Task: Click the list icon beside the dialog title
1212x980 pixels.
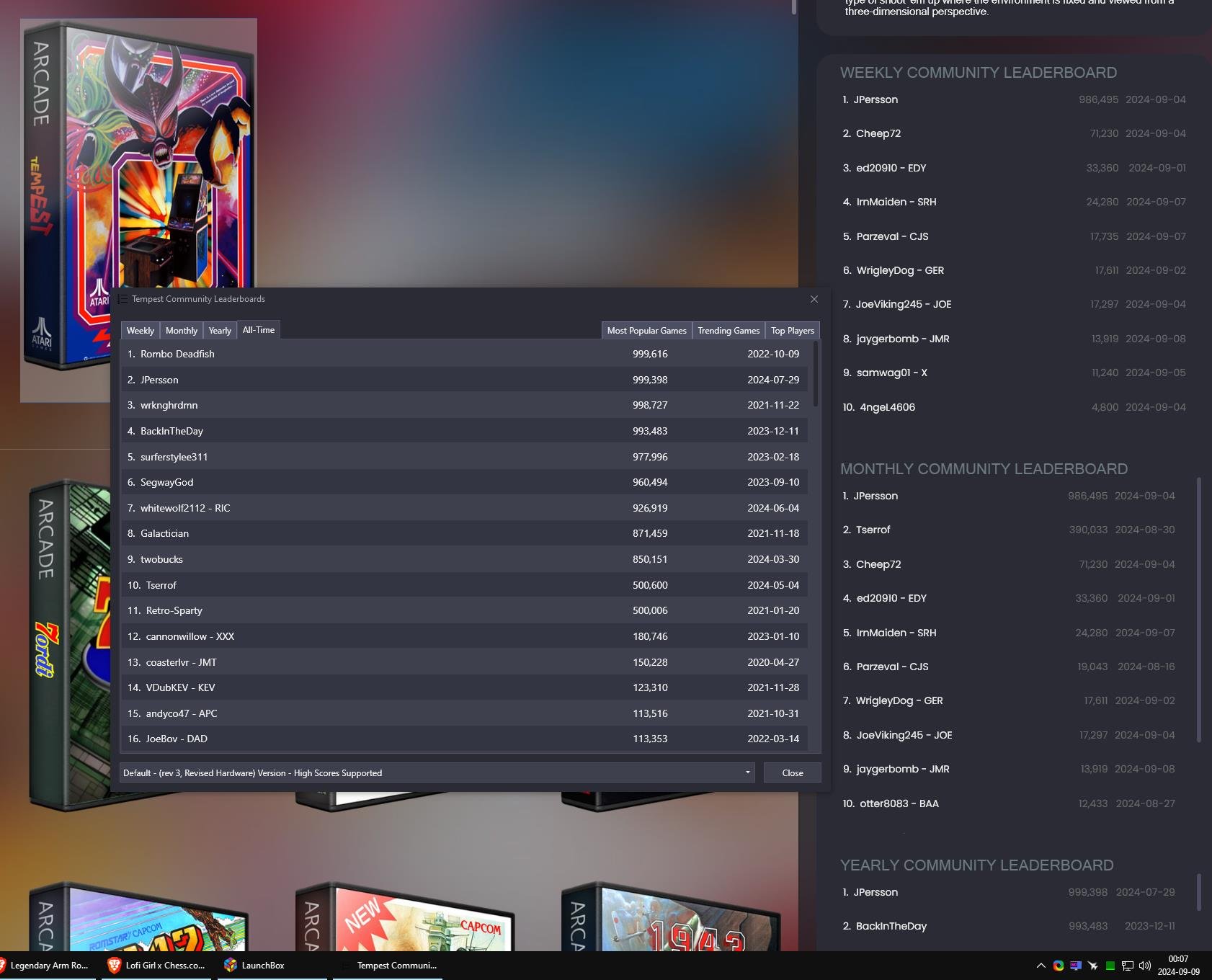Action: 122,299
